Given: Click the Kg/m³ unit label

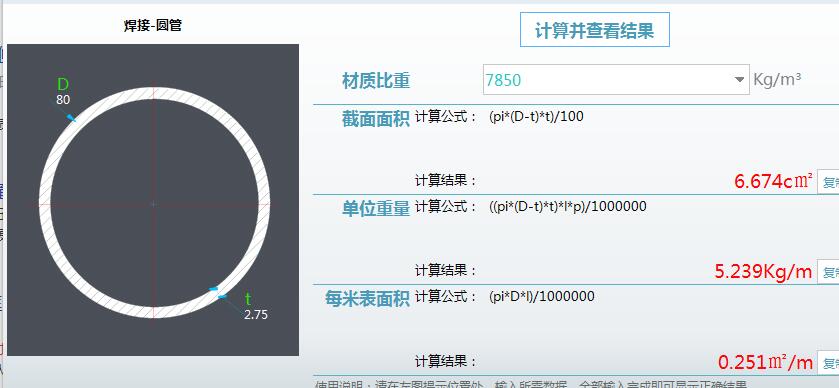Looking at the screenshot, I should 777,80.
